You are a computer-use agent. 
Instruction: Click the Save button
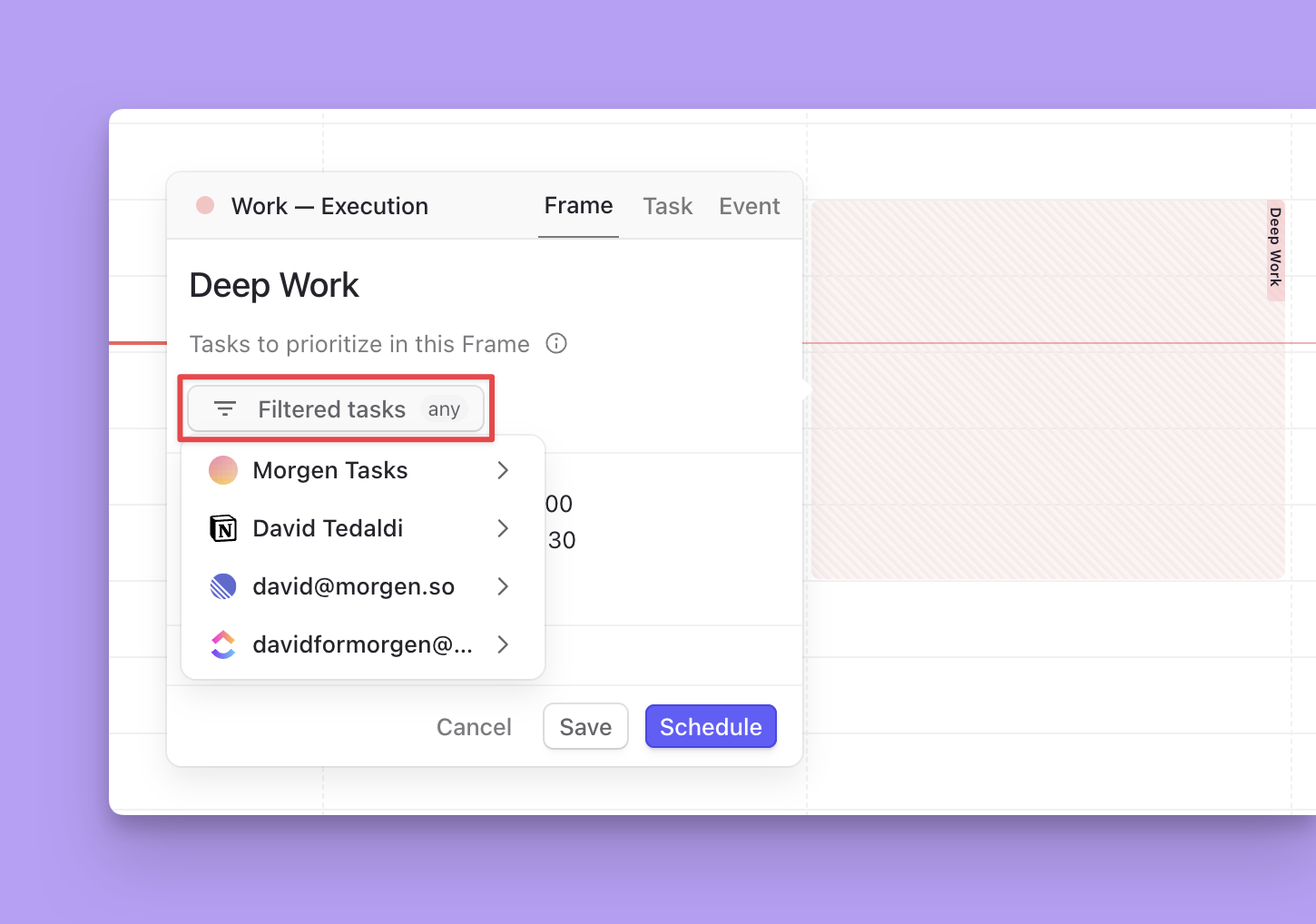[585, 726]
